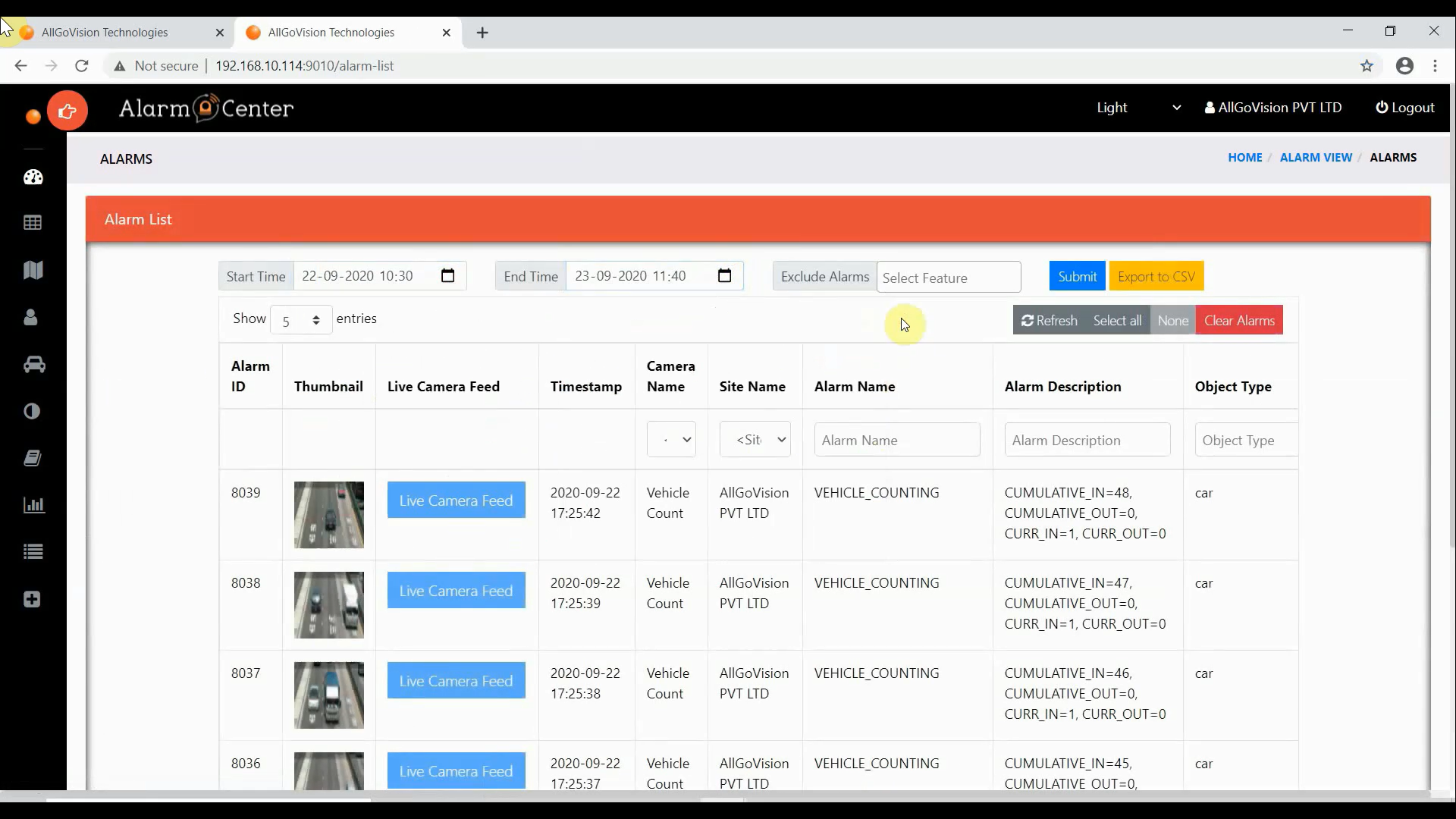Screen dimensions: 1456x819
Task: Click thumbnail image for alarm 8039
Action: 329,513
